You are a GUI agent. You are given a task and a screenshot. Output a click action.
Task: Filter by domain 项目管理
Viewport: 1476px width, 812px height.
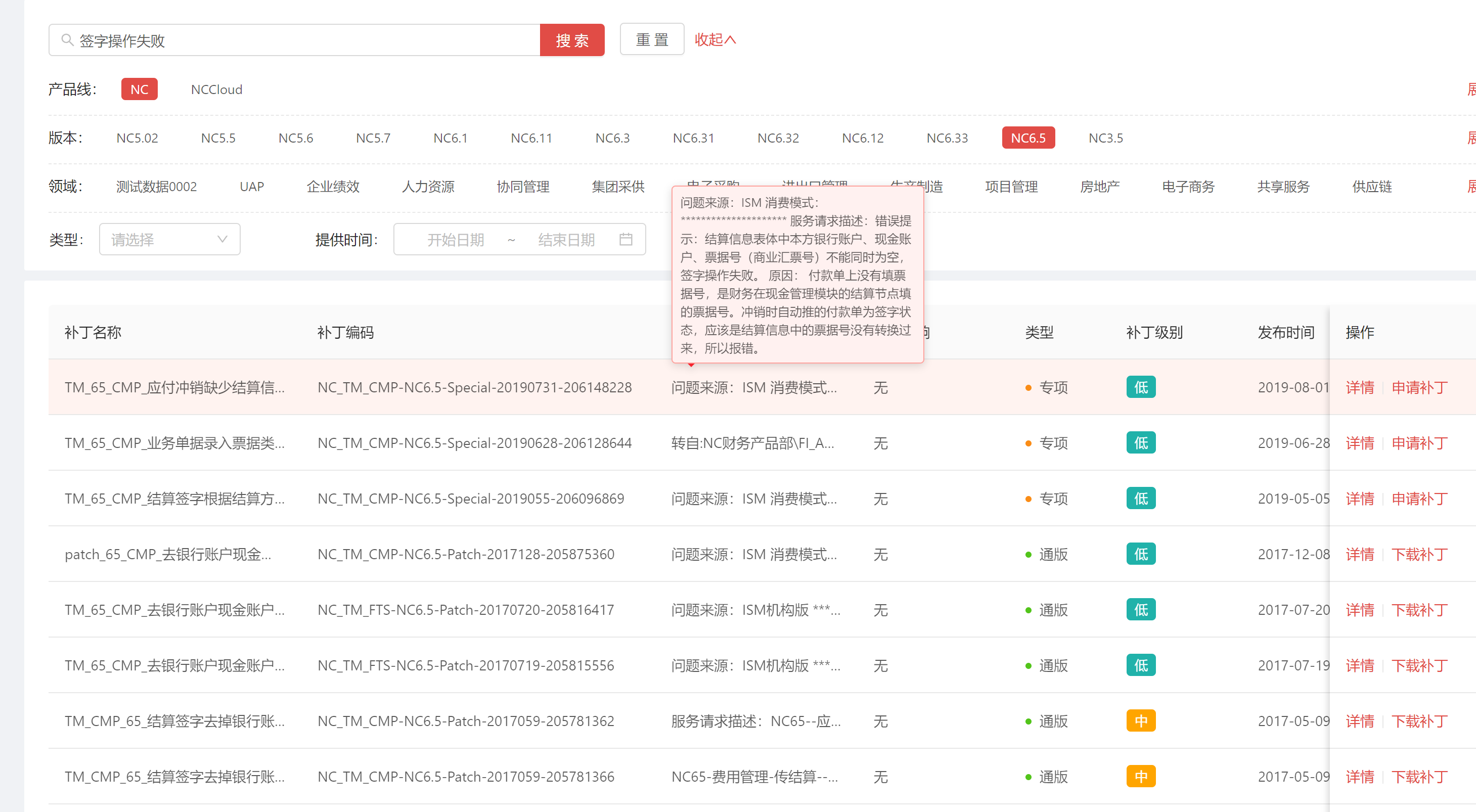pyautogui.click(x=1011, y=187)
